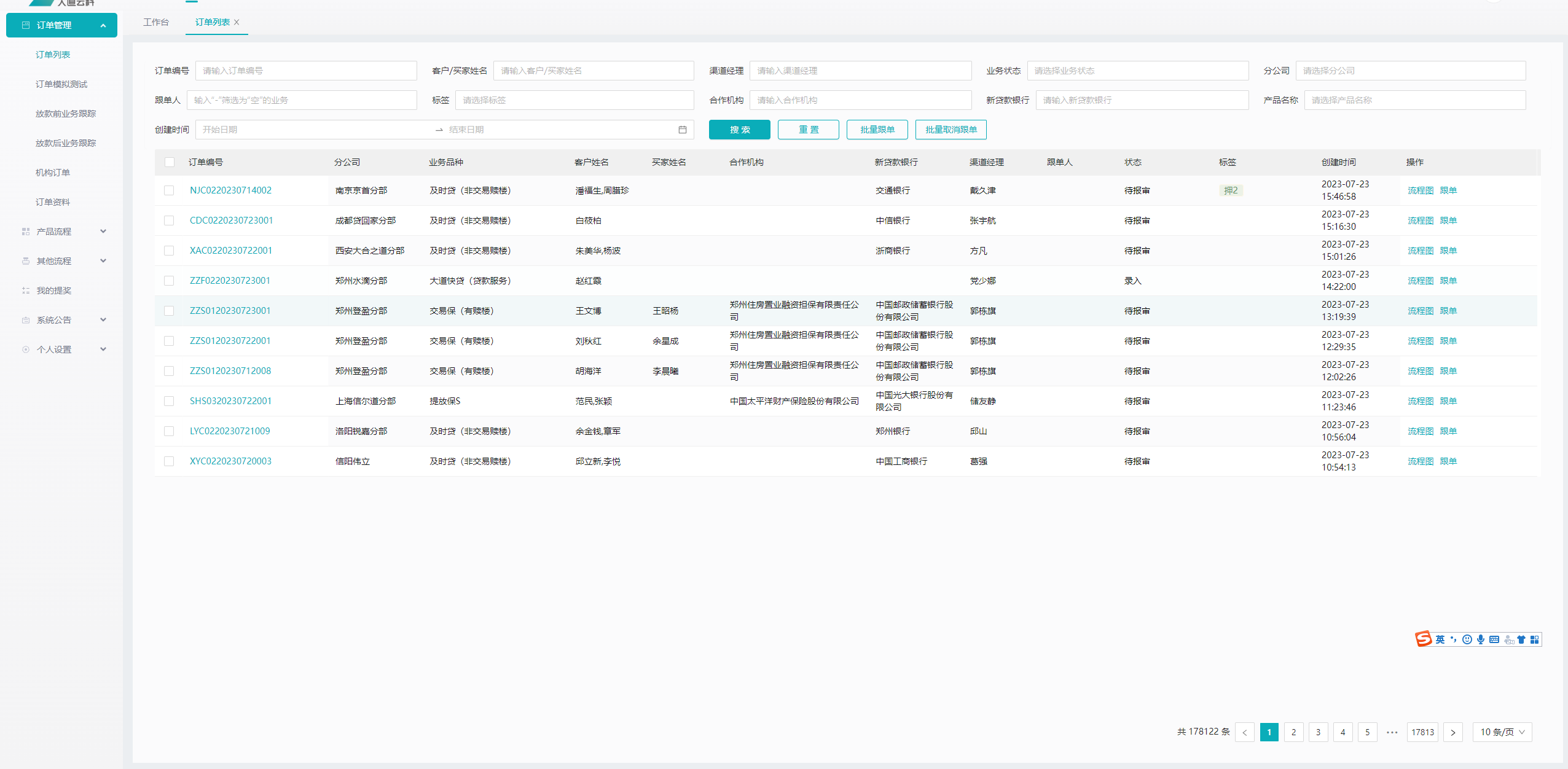Go to page 3 in pagination
Viewport: 1568px width, 769px height.
tap(1318, 732)
